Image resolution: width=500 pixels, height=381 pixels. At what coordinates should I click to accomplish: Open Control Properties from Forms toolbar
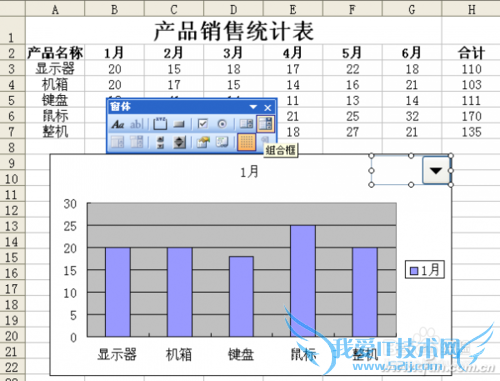[x=203, y=142]
